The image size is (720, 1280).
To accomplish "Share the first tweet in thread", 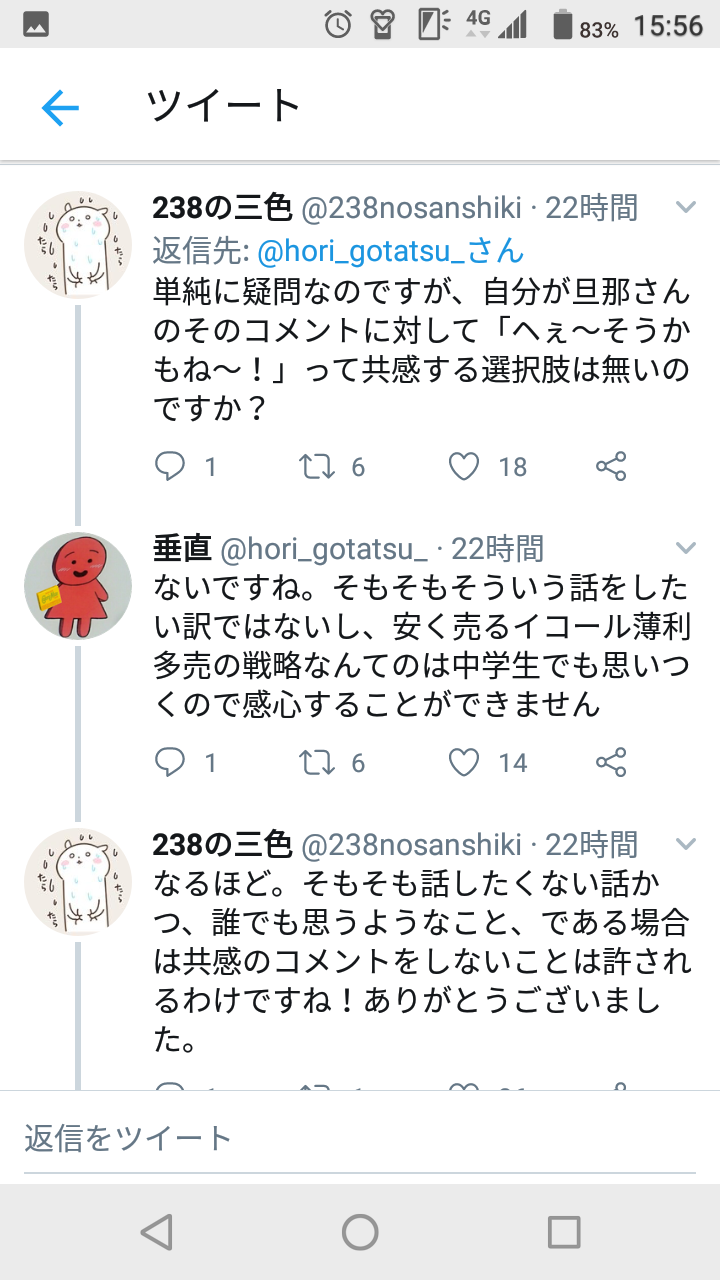I will click(611, 466).
